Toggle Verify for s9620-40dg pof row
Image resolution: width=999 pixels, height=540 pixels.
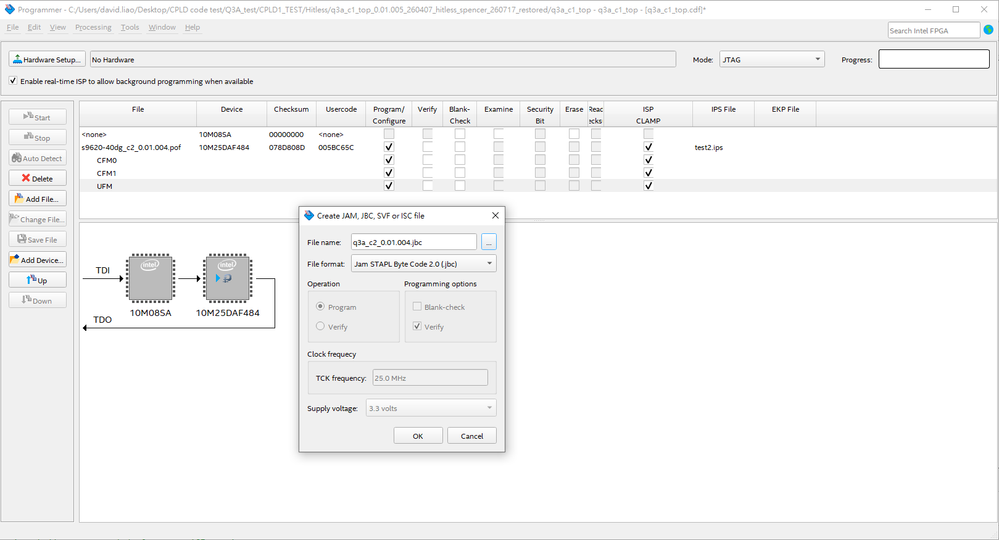point(428,147)
